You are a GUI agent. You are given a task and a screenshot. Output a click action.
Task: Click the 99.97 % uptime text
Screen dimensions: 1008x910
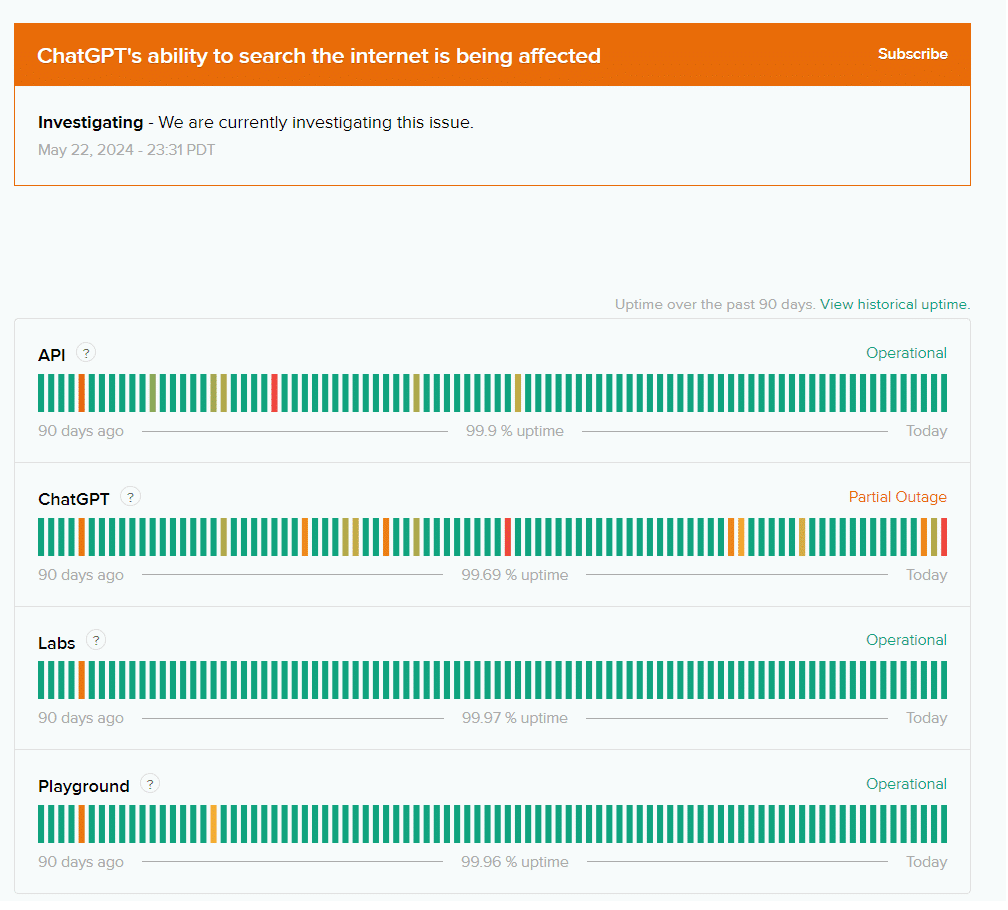(x=515, y=718)
